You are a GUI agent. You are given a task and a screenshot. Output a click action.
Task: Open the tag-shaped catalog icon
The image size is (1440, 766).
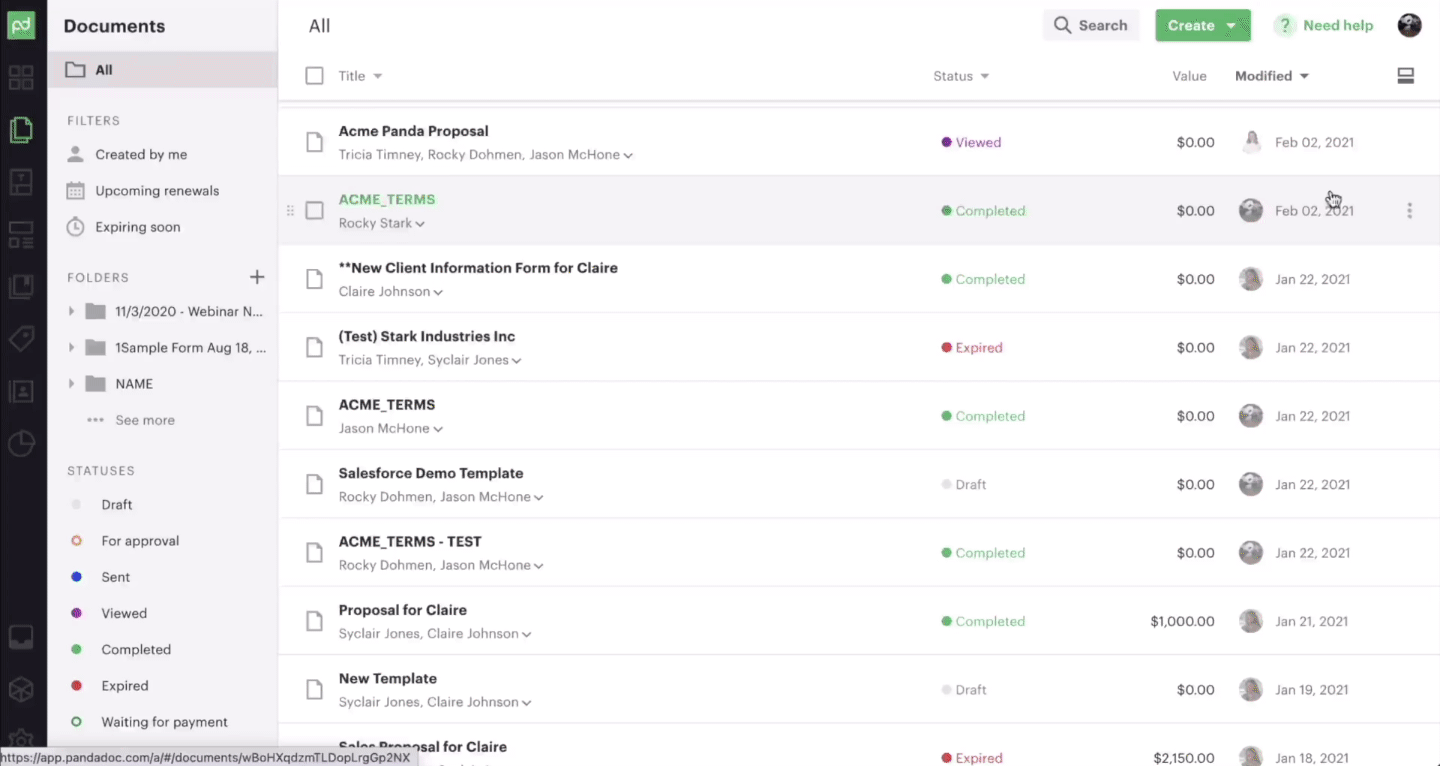(21, 339)
